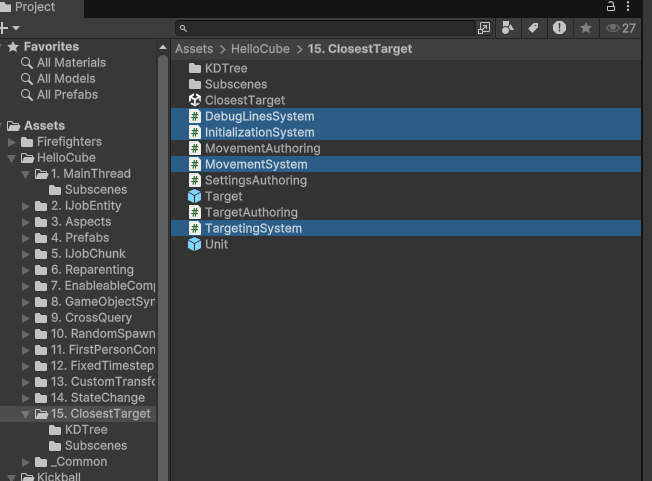Select TargetingSystem script icon

195,228
